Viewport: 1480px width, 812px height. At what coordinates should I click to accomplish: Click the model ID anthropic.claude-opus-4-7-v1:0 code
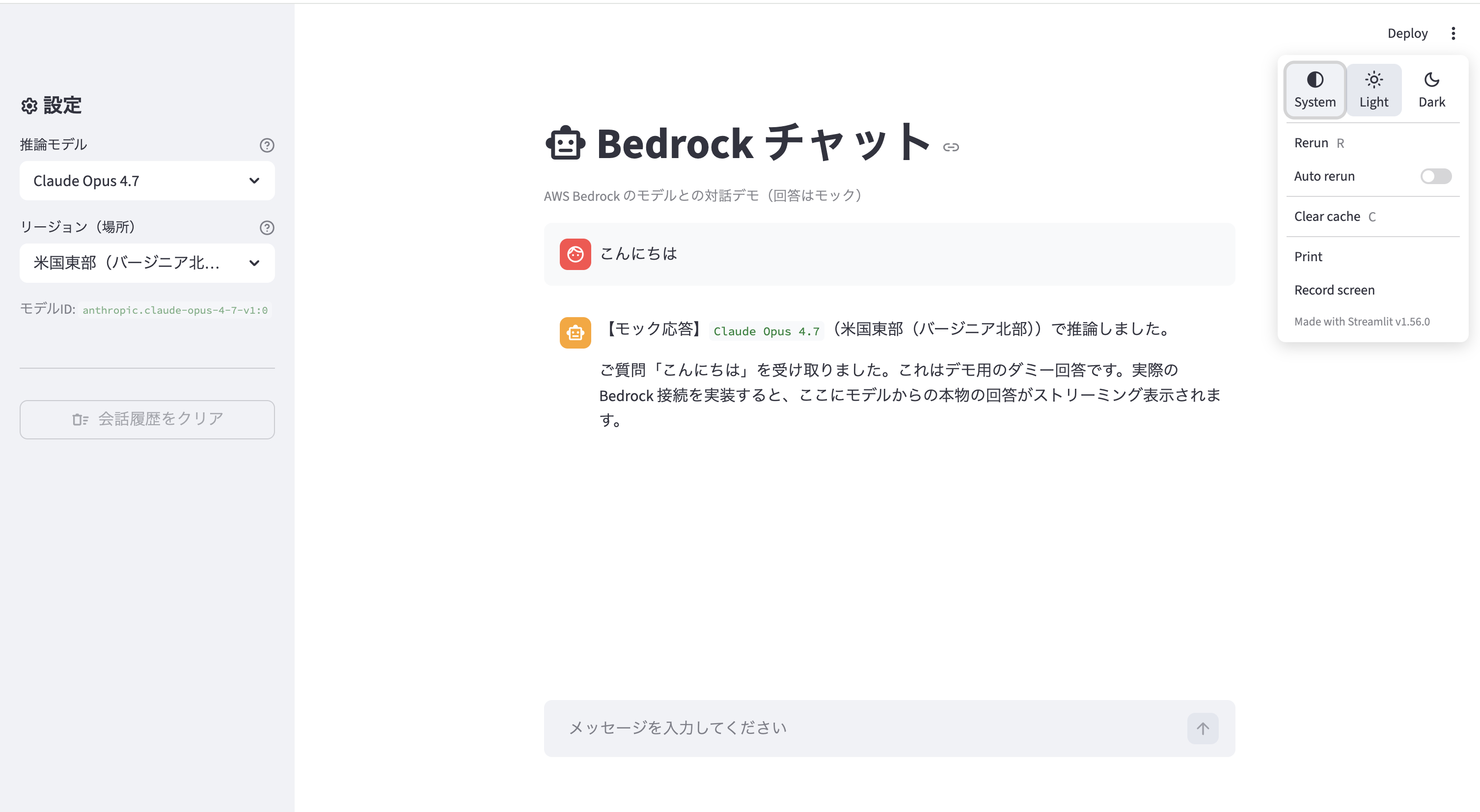(175, 310)
